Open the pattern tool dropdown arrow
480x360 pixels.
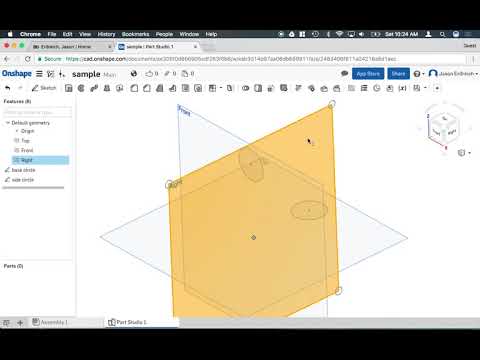221,88
